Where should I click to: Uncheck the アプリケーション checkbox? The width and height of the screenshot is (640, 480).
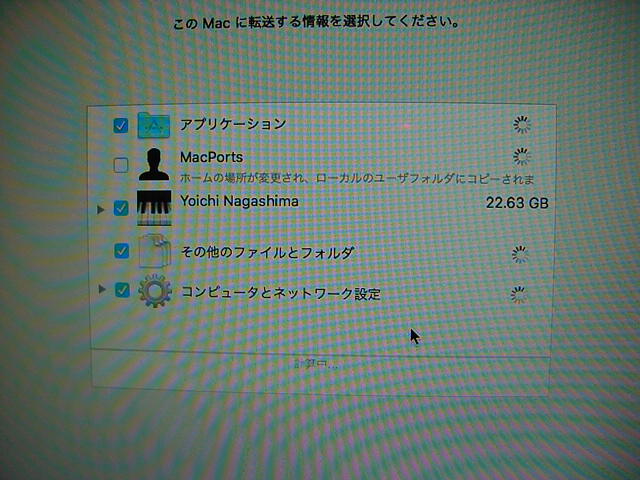point(120,125)
